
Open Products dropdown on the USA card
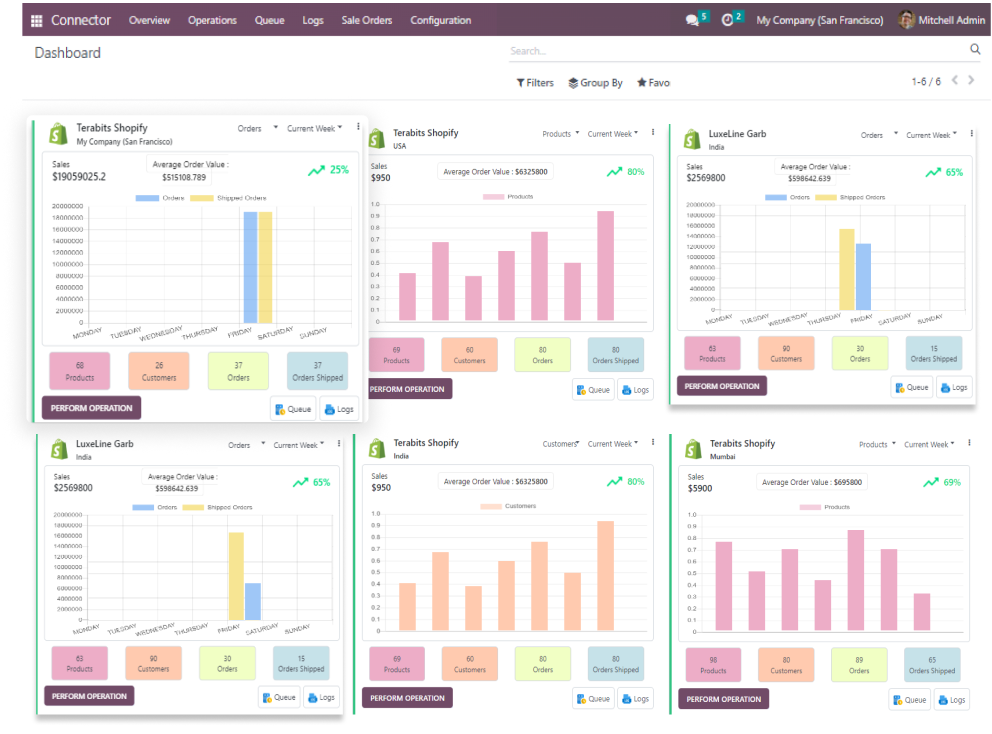coord(561,134)
